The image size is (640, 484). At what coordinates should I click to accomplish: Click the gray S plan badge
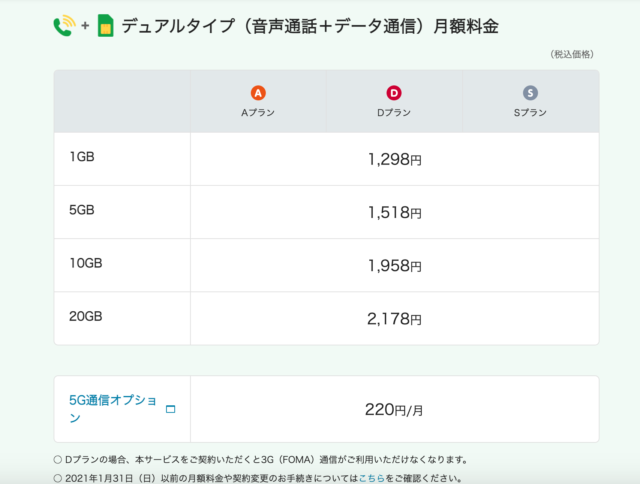530,93
